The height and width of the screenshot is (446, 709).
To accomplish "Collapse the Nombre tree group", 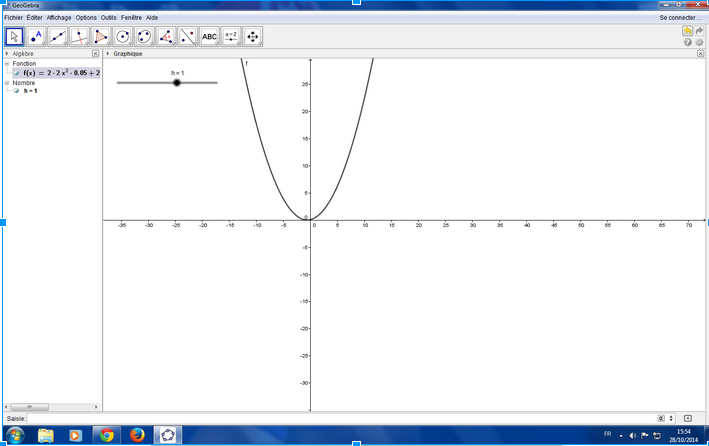I will click(x=7, y=82).
